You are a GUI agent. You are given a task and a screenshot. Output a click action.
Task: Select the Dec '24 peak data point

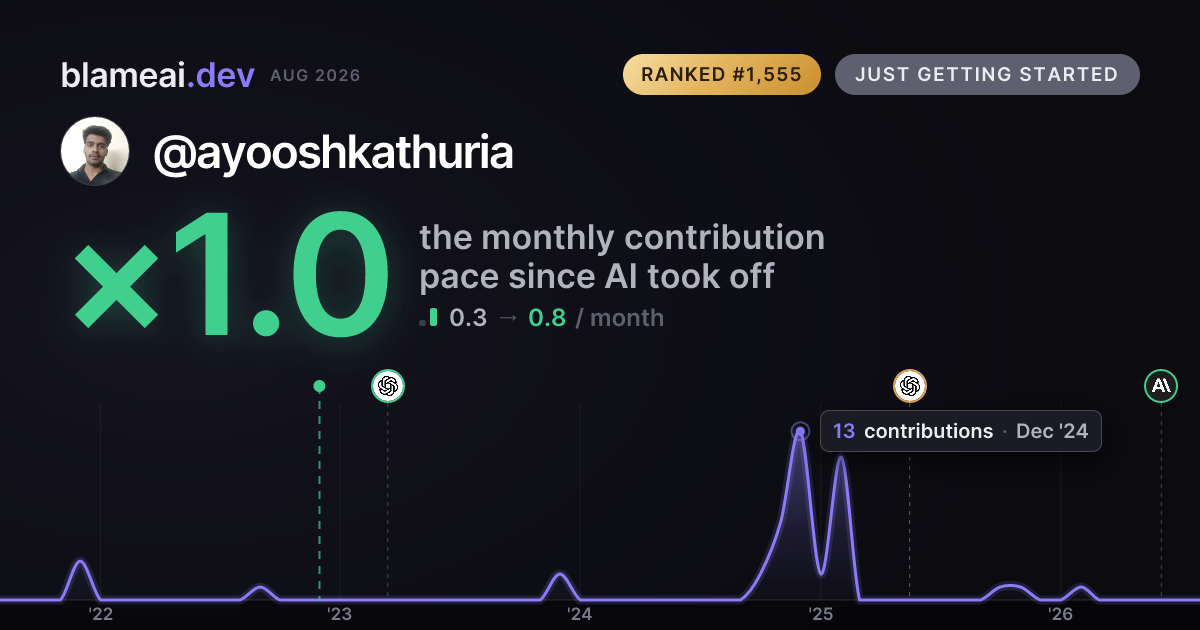click(x=799, y=432)
